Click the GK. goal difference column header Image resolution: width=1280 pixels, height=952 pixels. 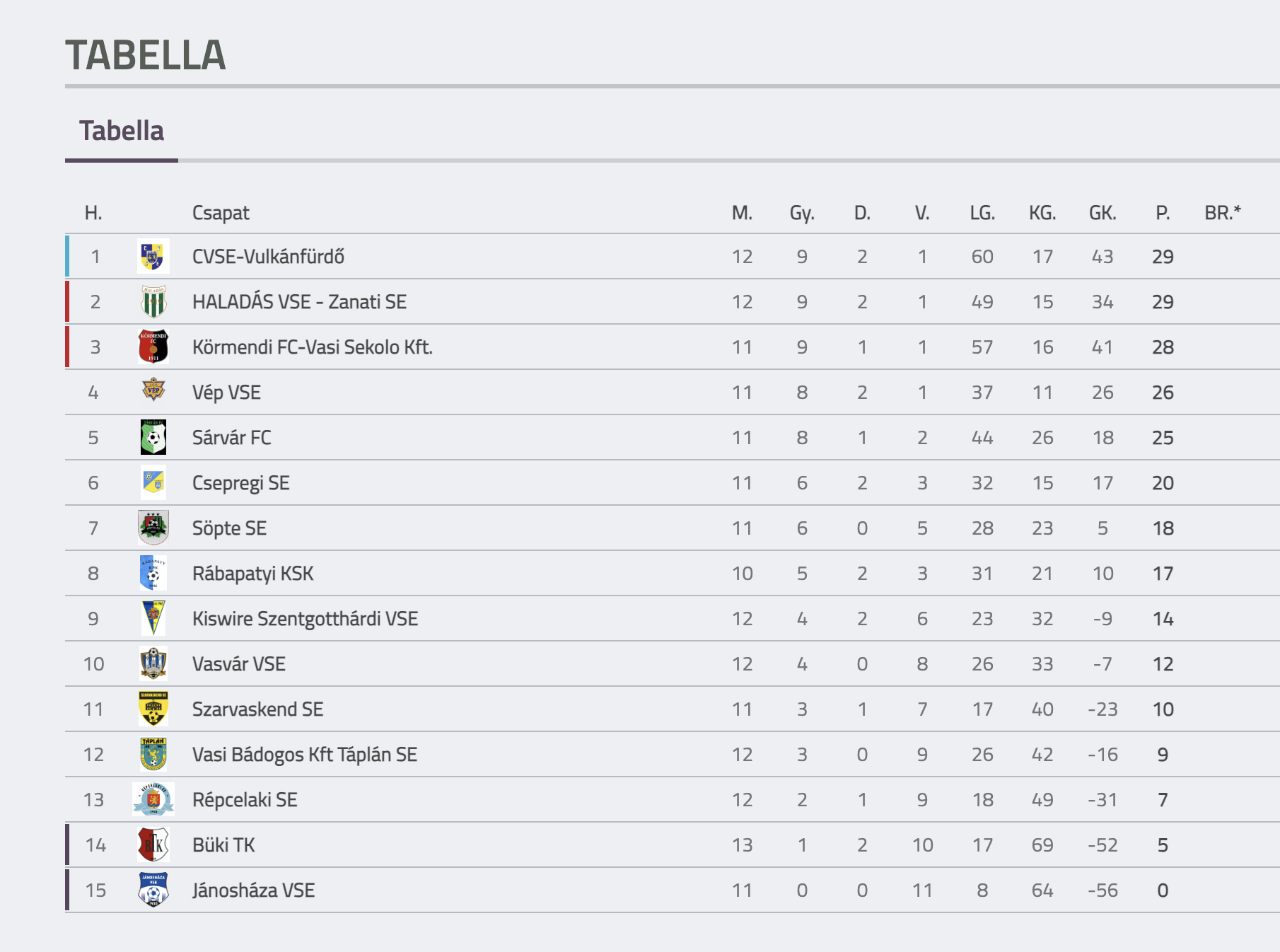click(x=1102, y=213)
